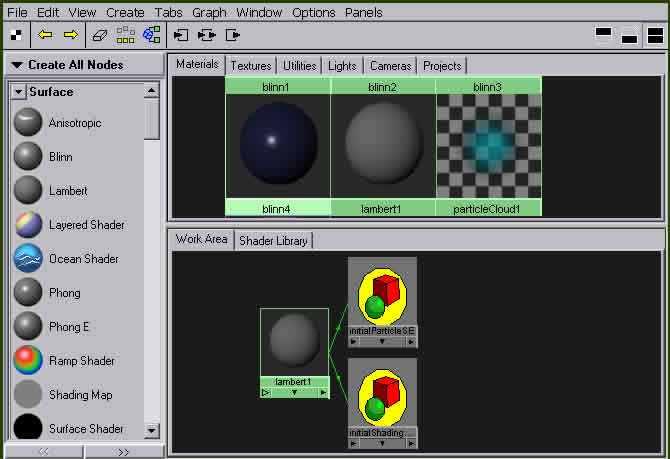670x459 pixels.
Task: Click the yellow next graph arrow
Action: point(70,35)
